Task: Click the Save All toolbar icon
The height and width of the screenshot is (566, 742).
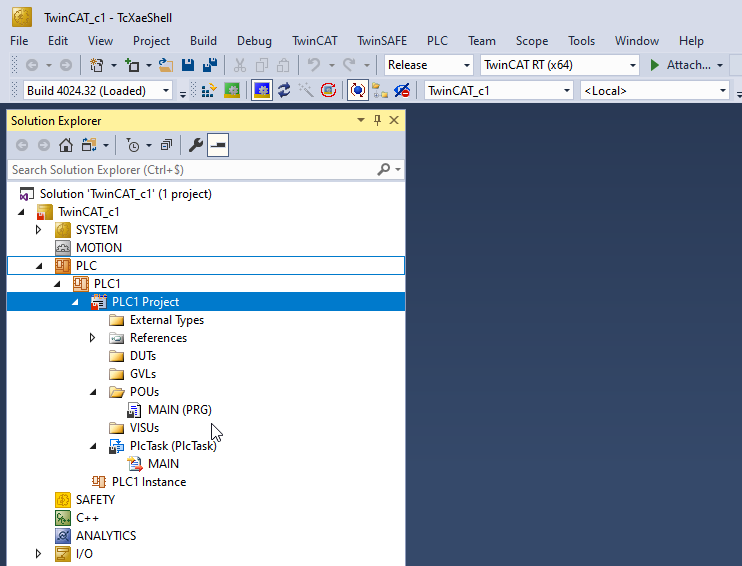Action: point(210,65)
